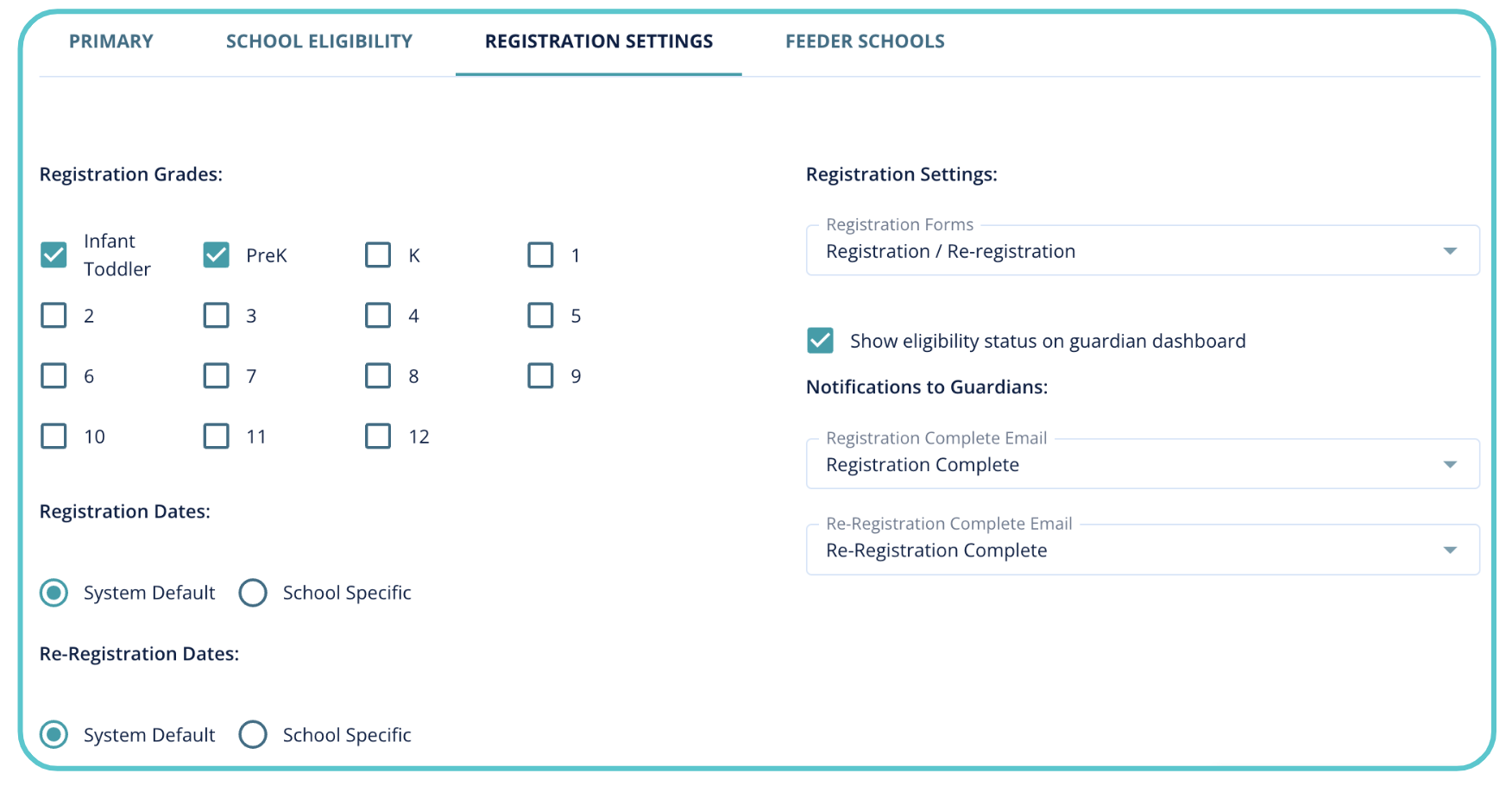Uncheck the Infant Toddler grade checkbox

pyautogui.click(x=54, y=255)
